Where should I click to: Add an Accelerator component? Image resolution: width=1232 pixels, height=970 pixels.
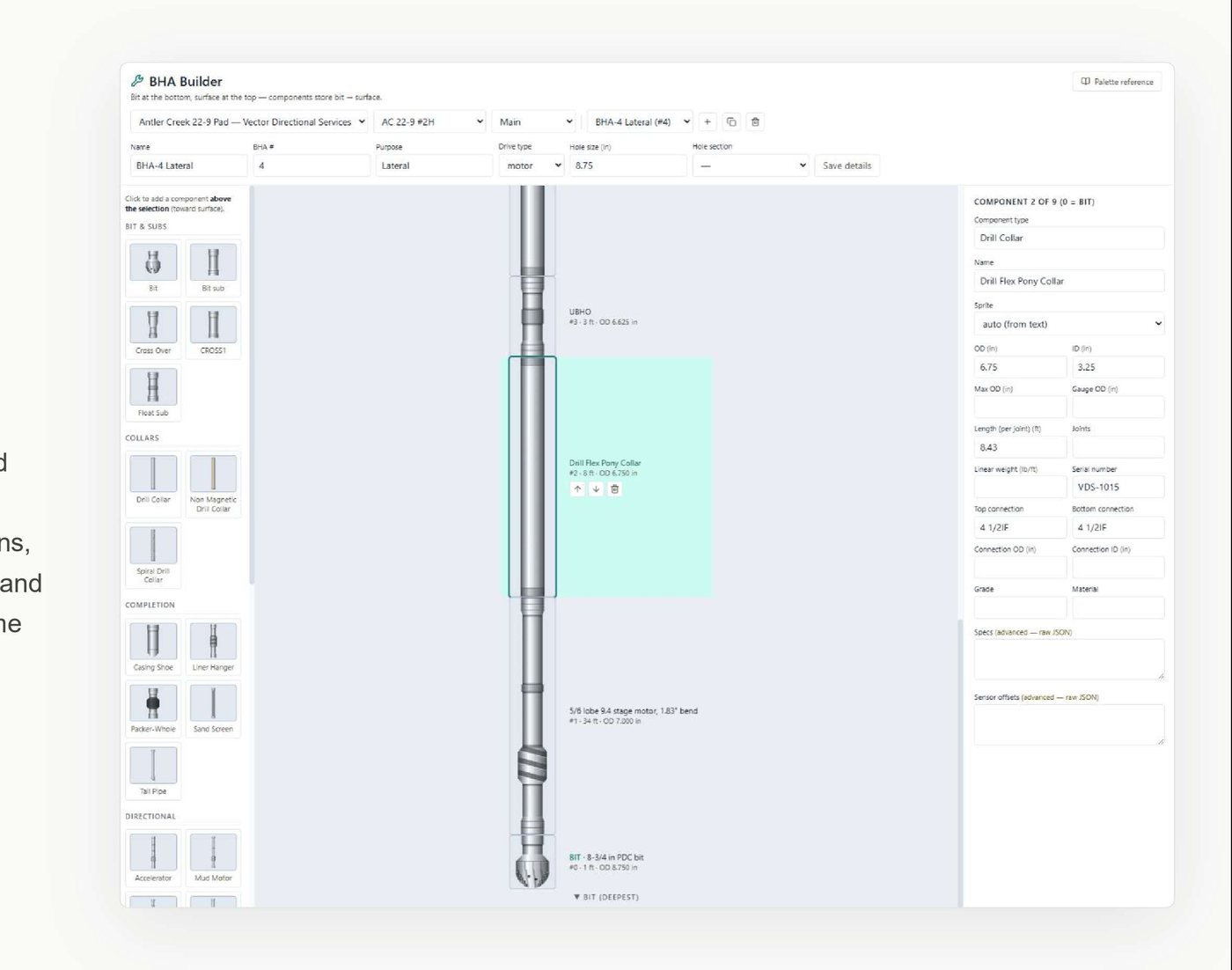click(153, 858)
